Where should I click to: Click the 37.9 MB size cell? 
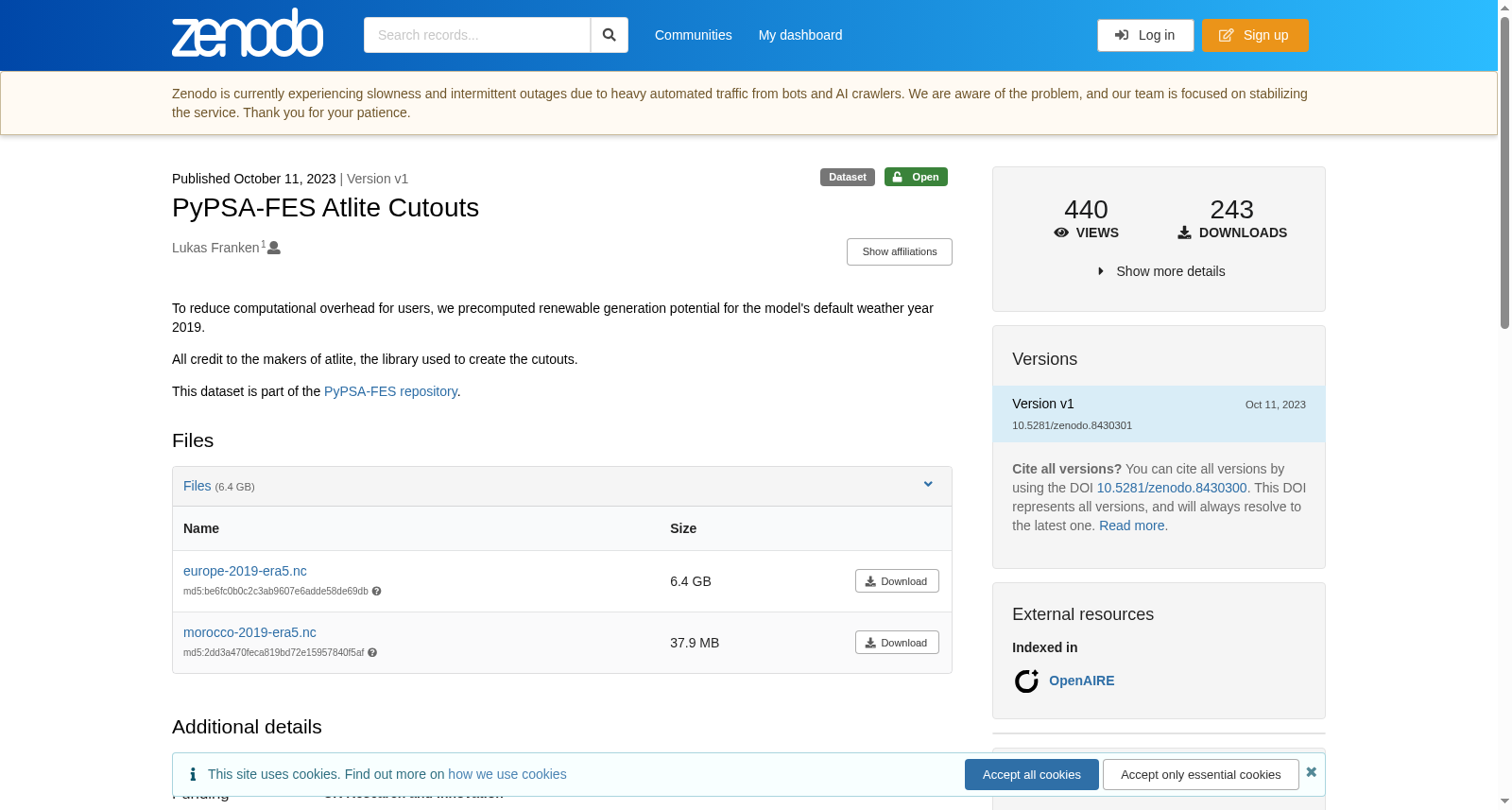coord(695,643)
